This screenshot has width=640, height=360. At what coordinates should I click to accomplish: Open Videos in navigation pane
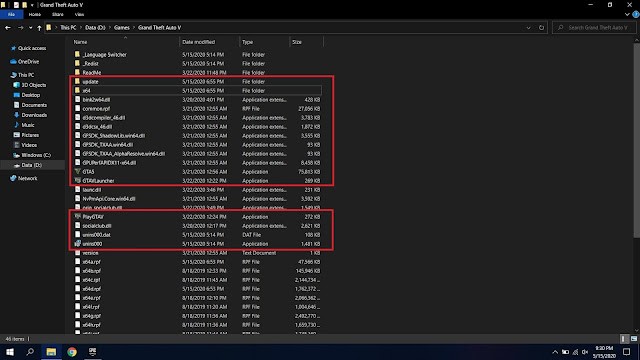click(29, 145)
